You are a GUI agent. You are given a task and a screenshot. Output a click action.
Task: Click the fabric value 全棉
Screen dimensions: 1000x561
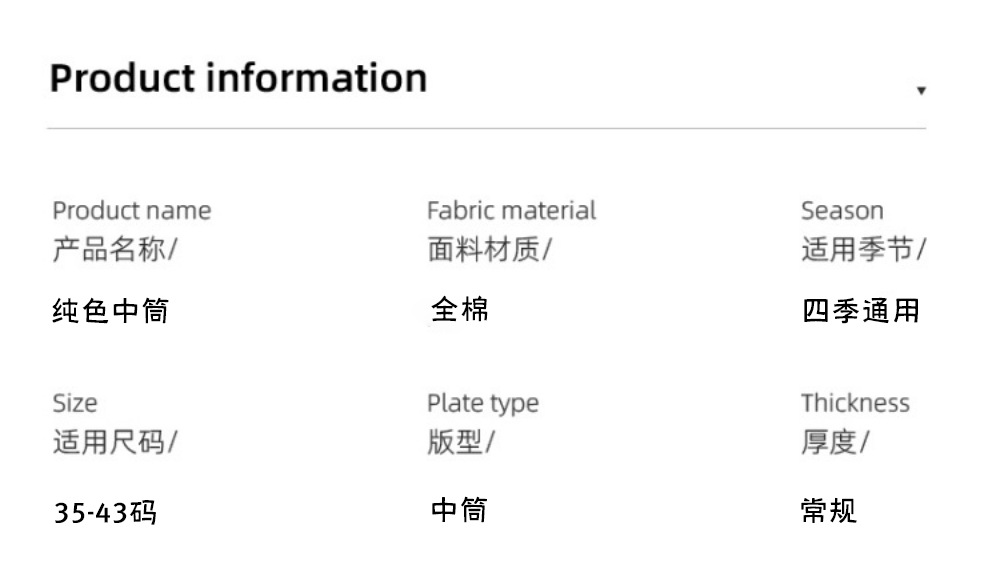460,310
